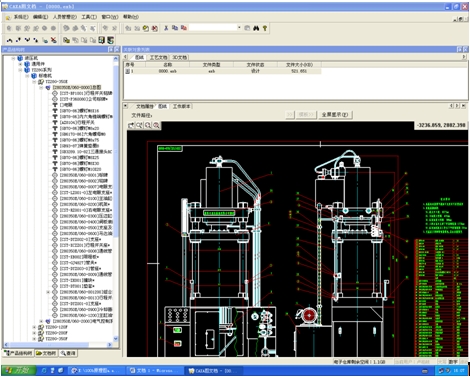Click the zoom window magnifier above drawing
The height and width of the screenshot is (378, 470).
pos(139,125)
